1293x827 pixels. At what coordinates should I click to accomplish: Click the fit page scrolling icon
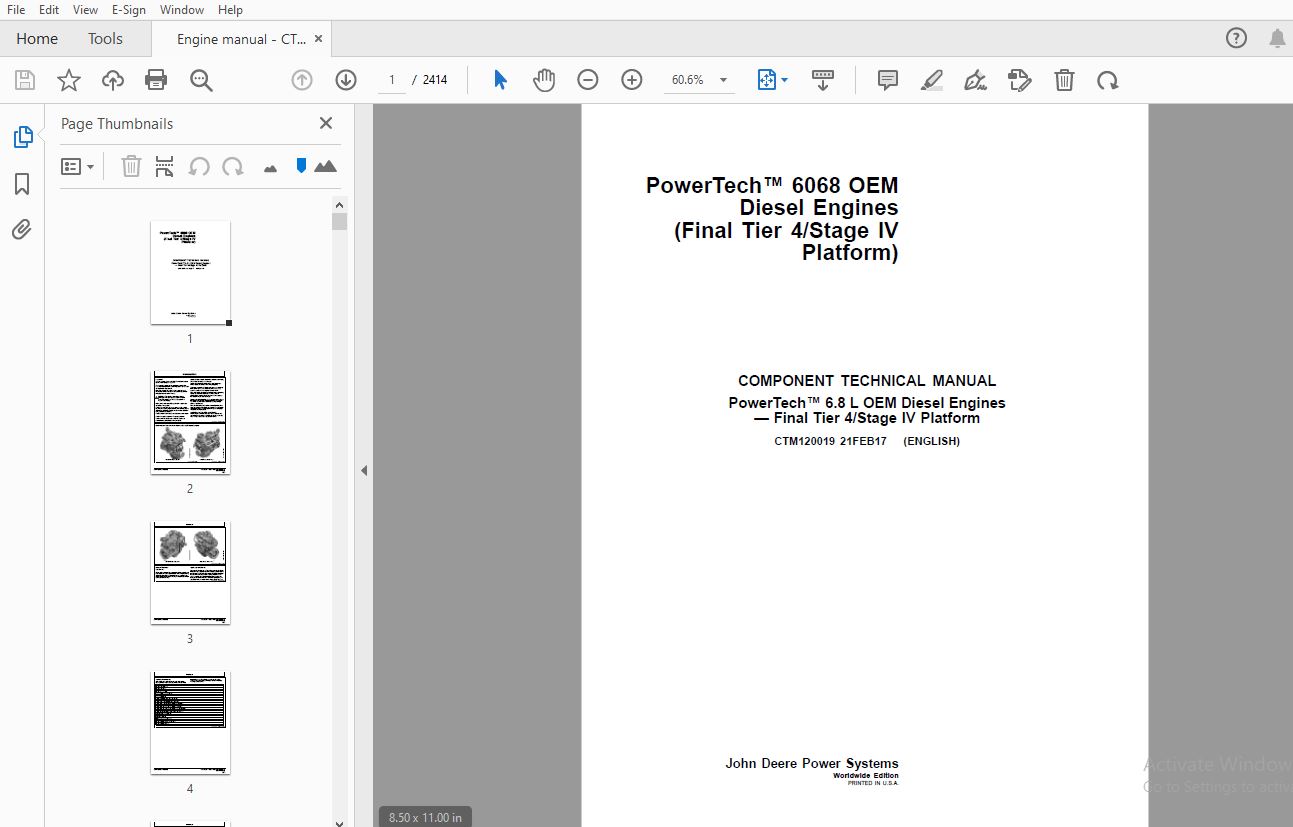click(x=767, y=80)
